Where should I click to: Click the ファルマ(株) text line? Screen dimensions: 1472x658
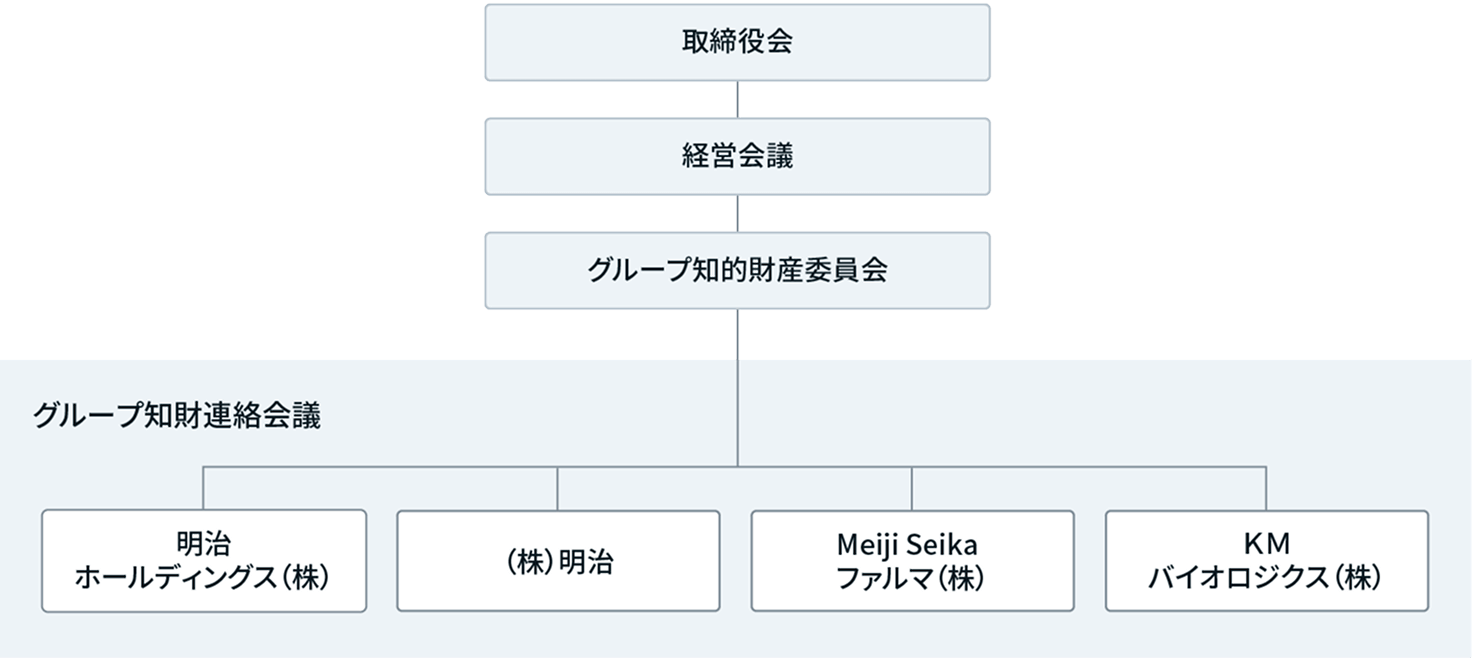[x=911, y=578]
